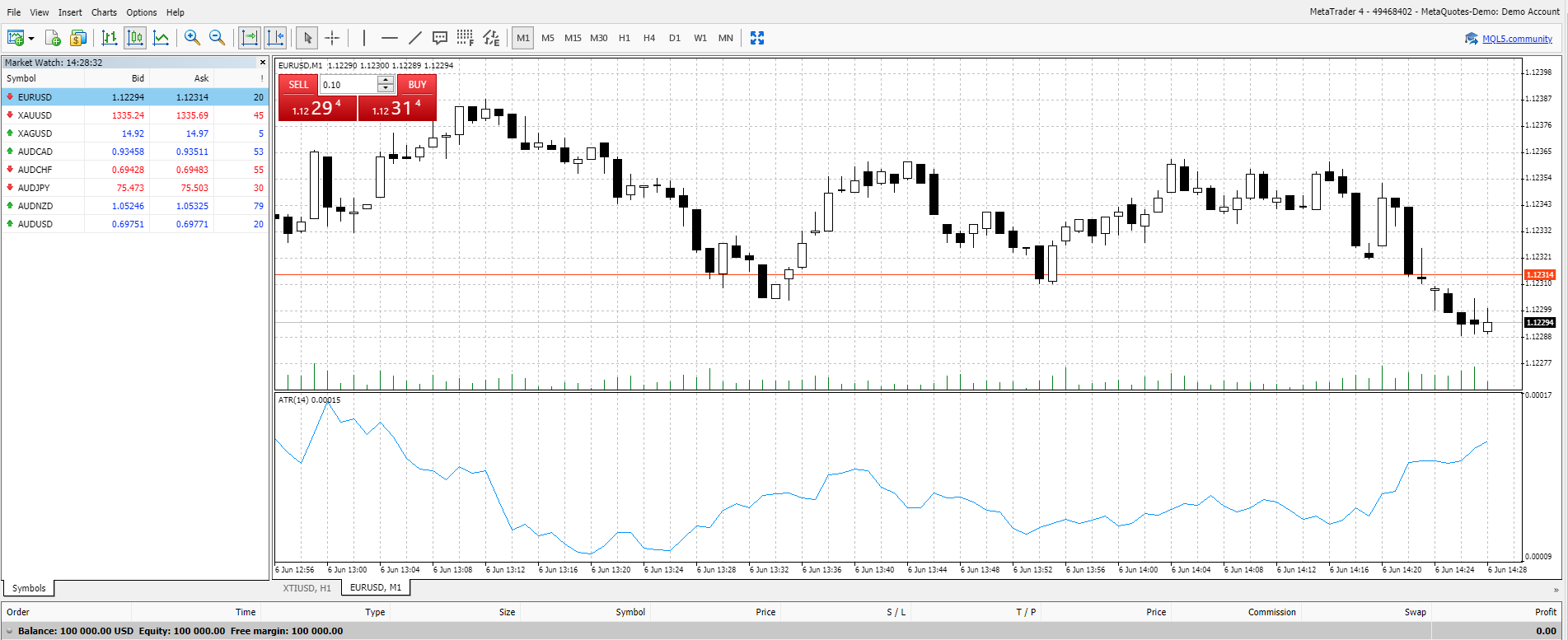
Task: Select the equidistant channel tool
Action: pyautogui.click(x=491, y=38)
